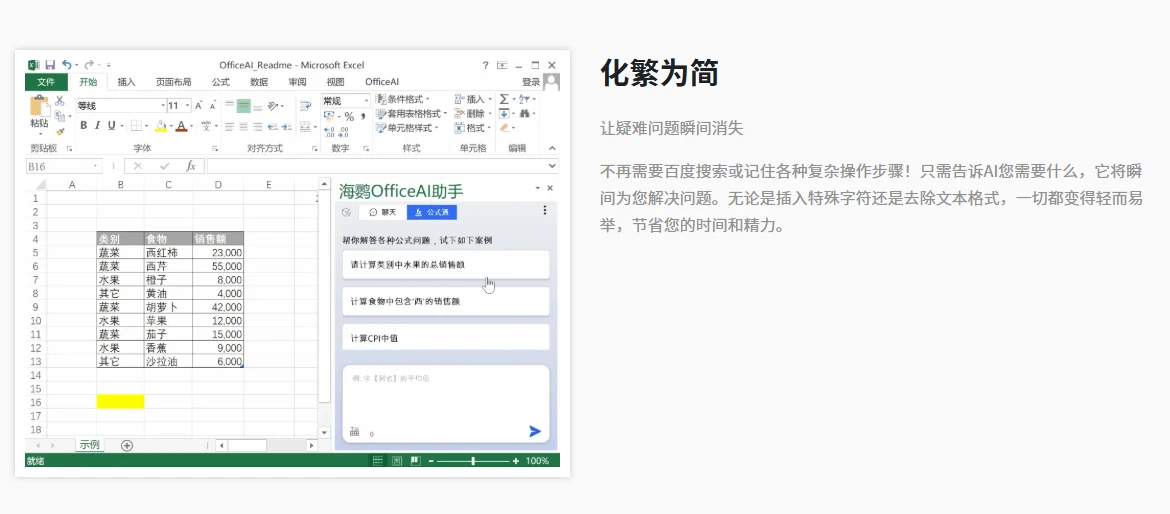Viewport: 1170px width, 514px height.
Task: Open the 插入 cells dropdown in ribbon
Action: [472, 99]
